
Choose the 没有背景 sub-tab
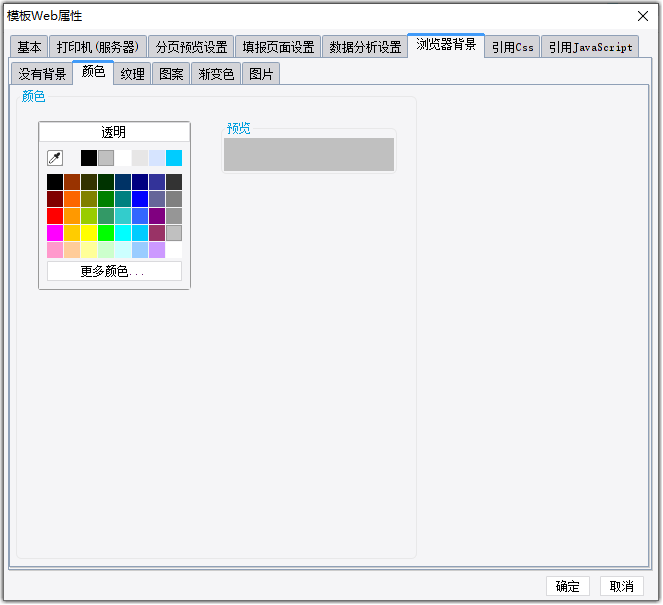[42, 74]
